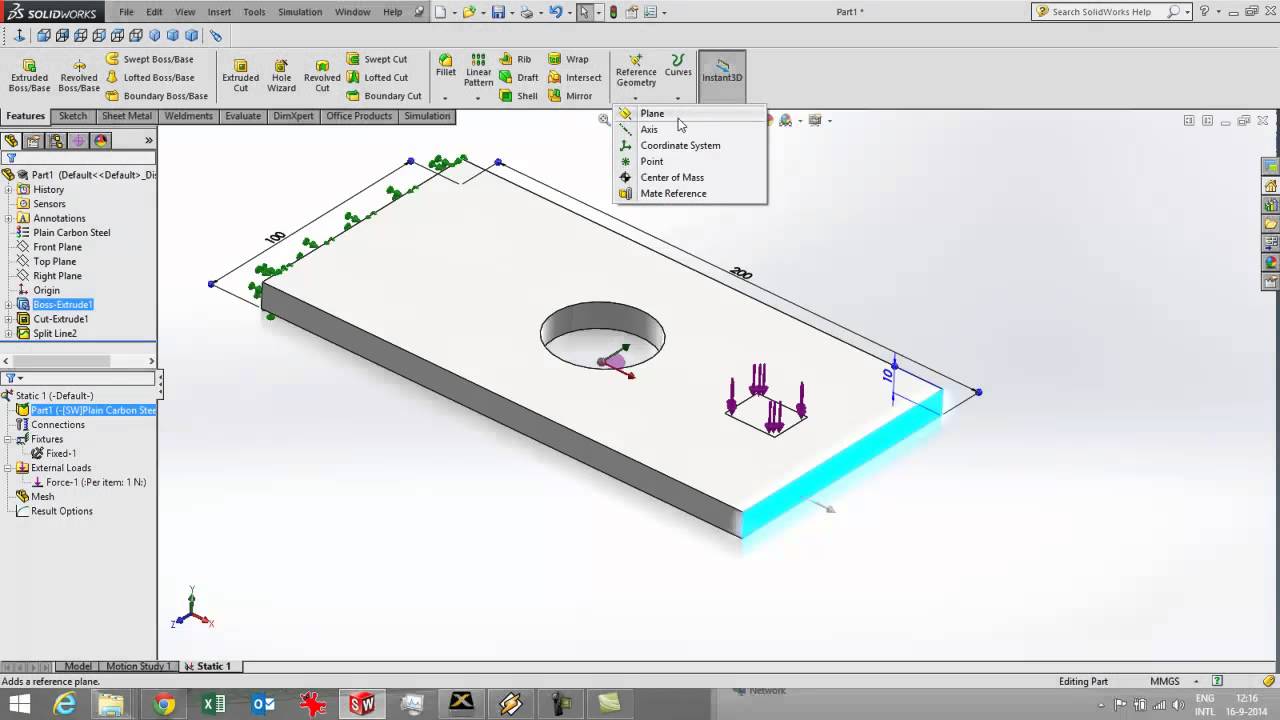Choose Axis from Reference Geometry menu
Viewport: 1280px width, 720px height.
pos(690,129)
